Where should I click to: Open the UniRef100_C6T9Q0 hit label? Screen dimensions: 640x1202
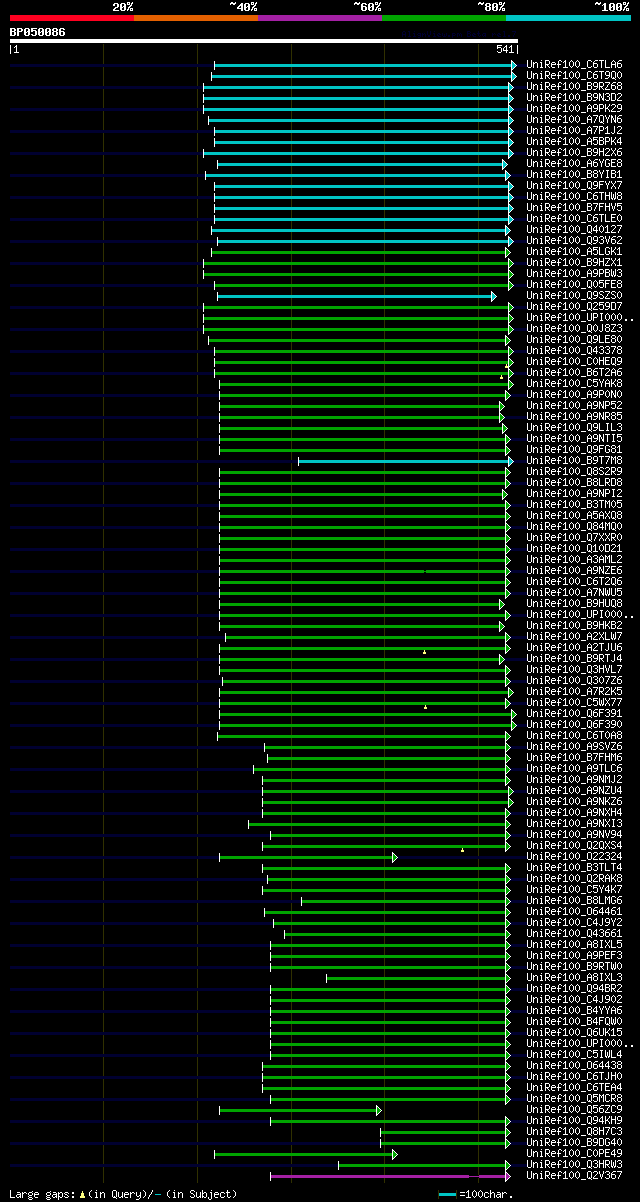[574, 75]
